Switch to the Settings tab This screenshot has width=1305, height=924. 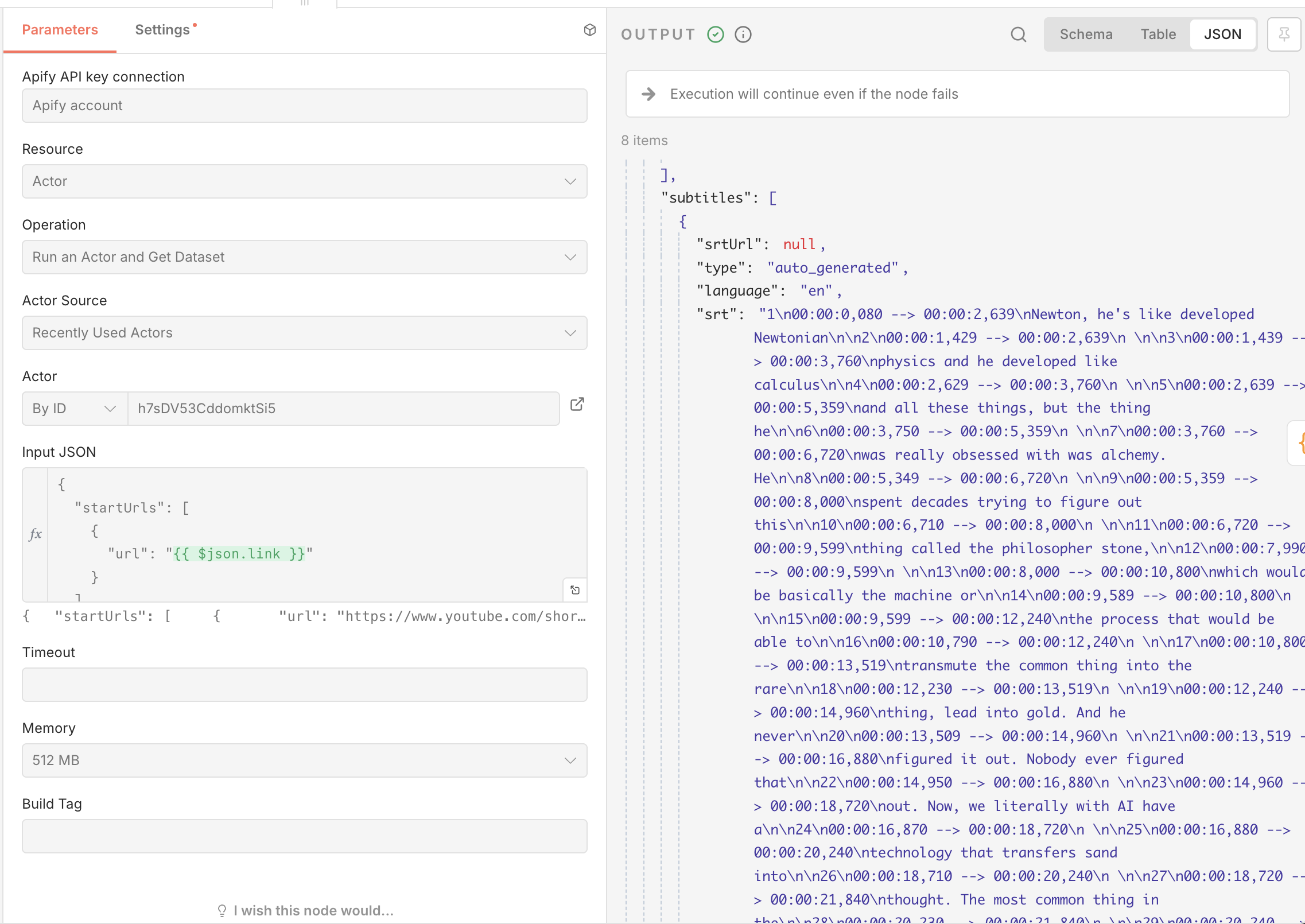click(163, 30)
